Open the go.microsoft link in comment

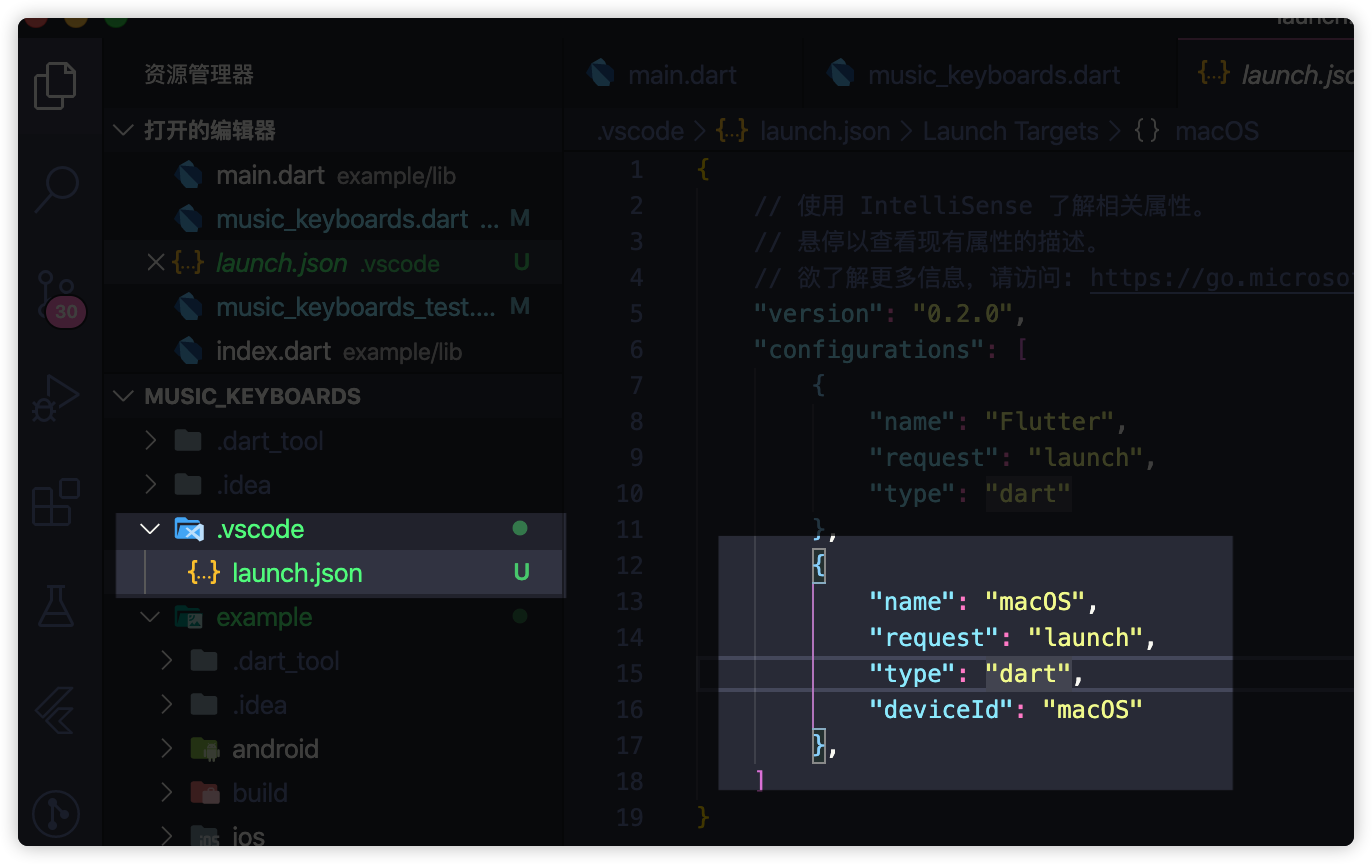pyautogui.click(x=1221, y=278)
